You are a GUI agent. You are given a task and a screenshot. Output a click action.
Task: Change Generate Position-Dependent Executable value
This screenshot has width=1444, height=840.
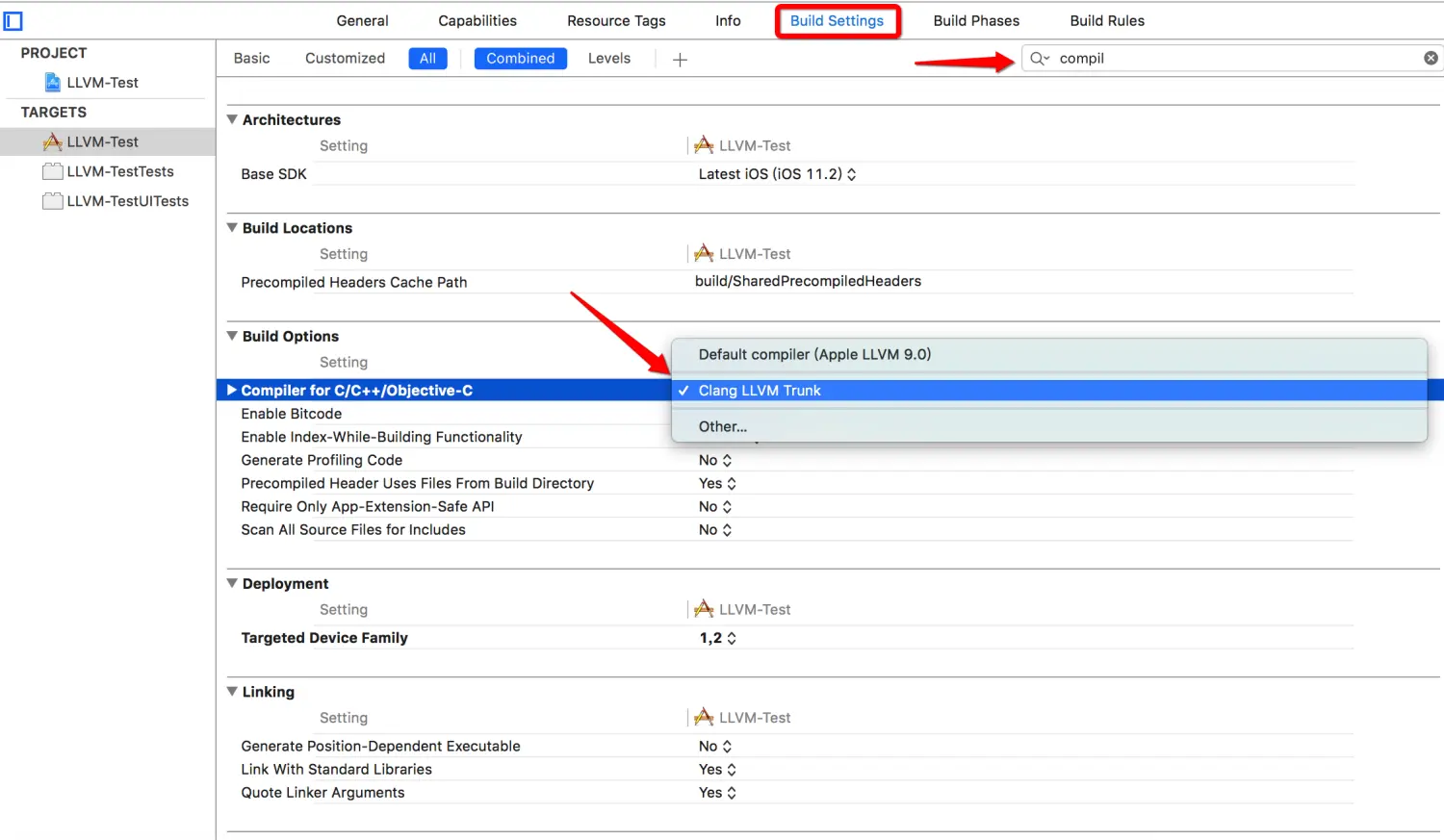coord(715,746)
